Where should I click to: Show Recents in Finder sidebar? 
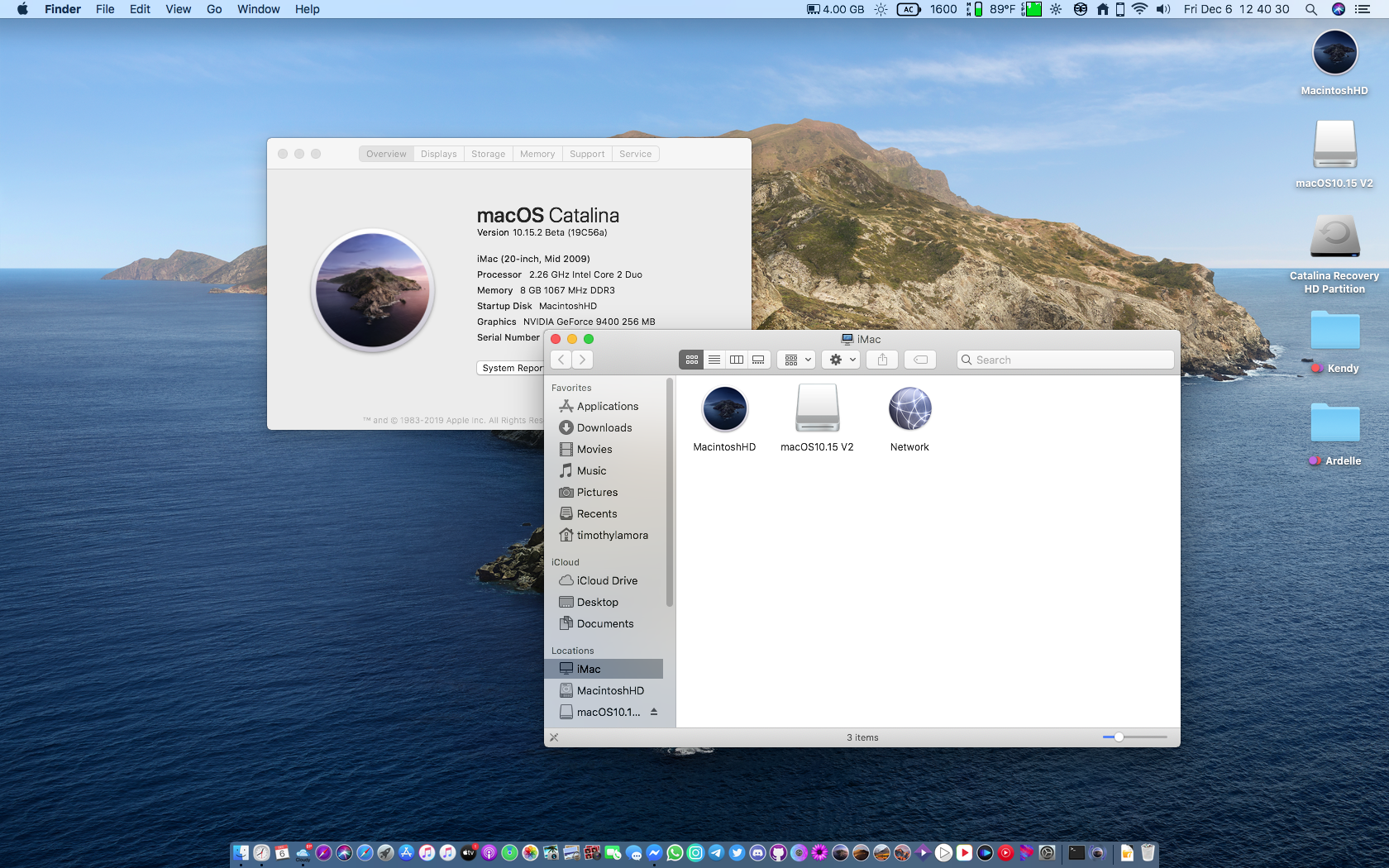[588, 513]
